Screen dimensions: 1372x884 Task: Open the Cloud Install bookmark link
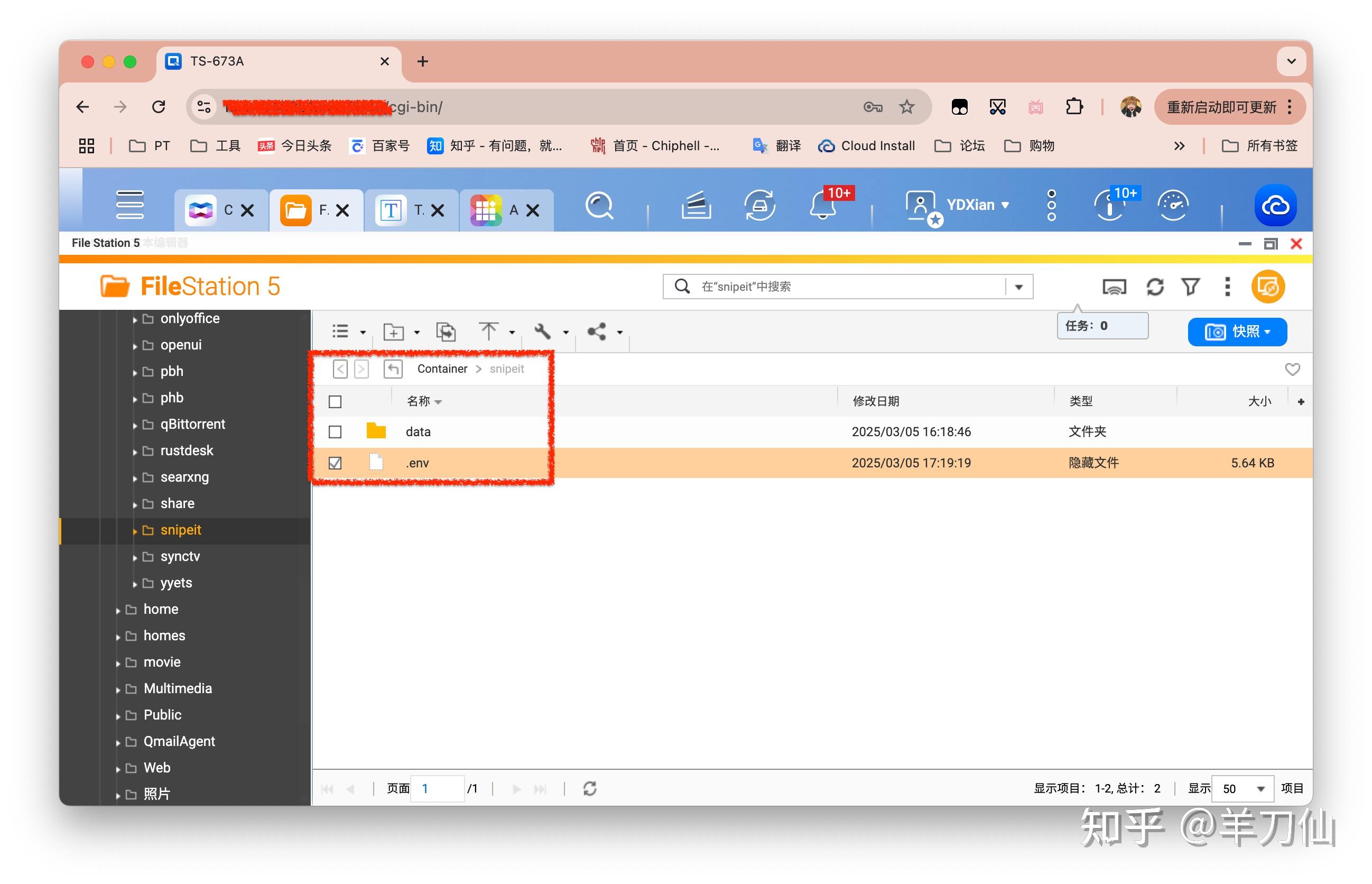(866, 146)
